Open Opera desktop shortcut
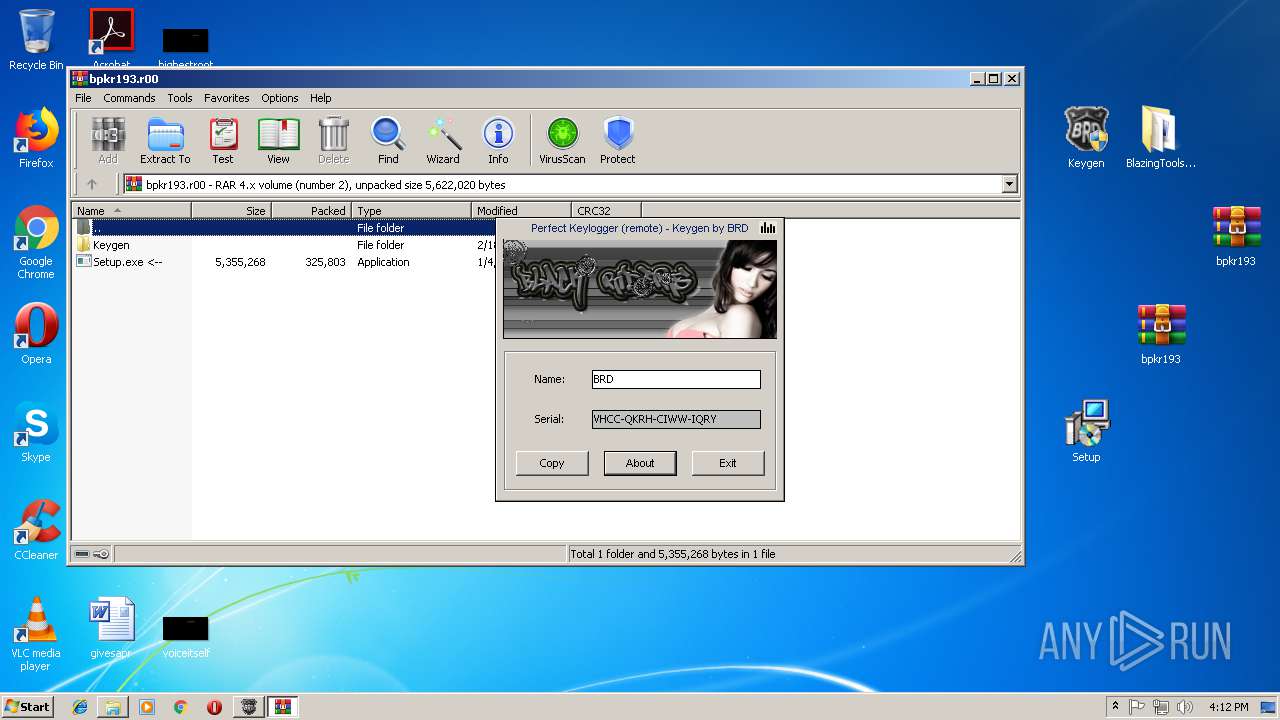Viewport: 1280px width, 720px height. [x=36, y=334]
